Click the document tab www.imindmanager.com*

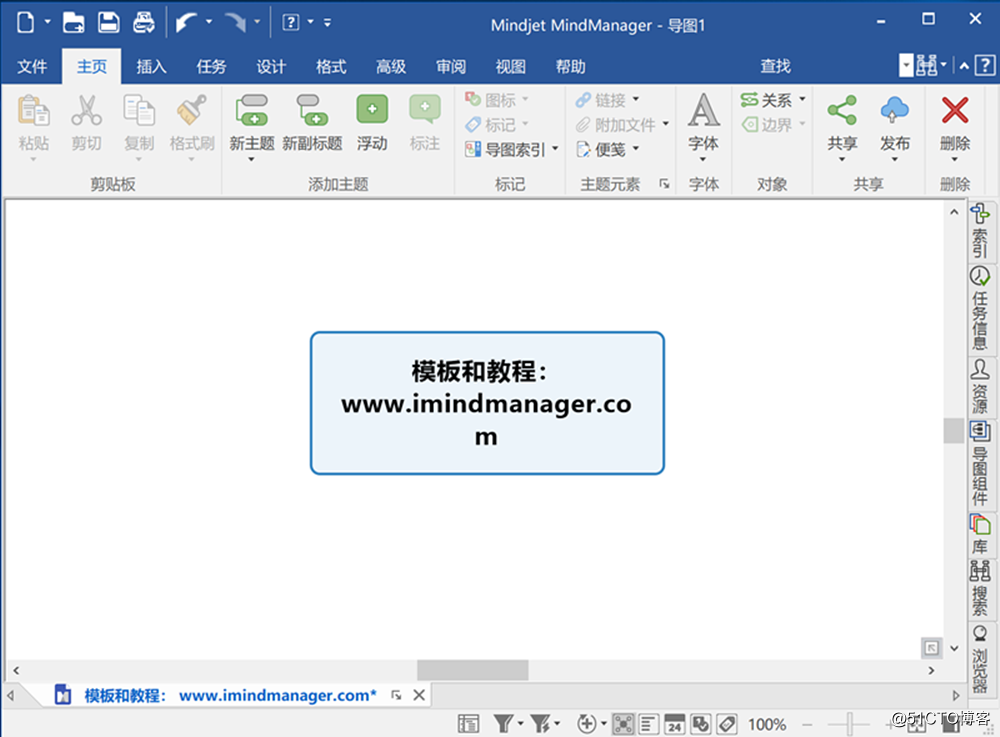pyautogui.click(x=230, y=695)
